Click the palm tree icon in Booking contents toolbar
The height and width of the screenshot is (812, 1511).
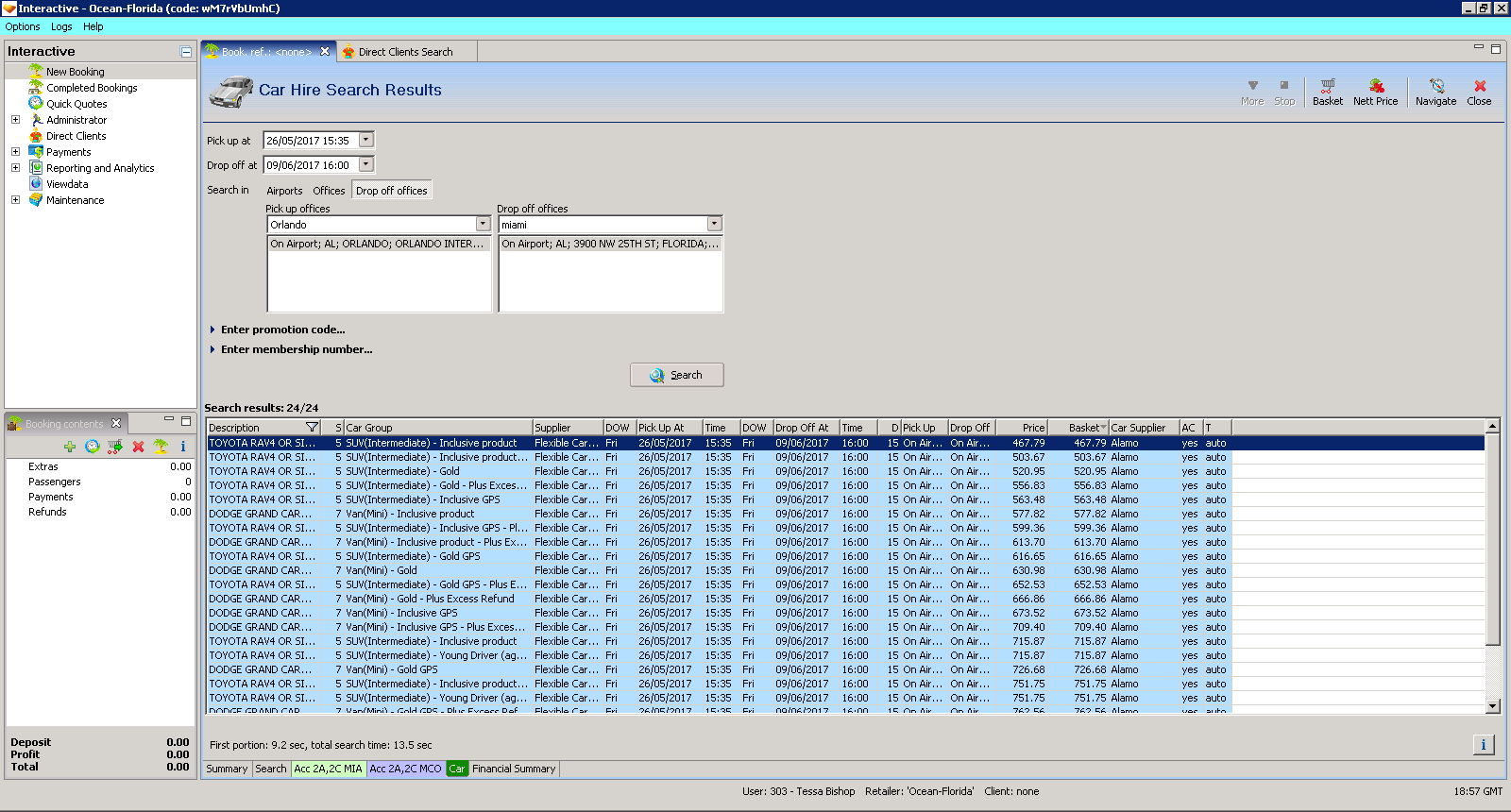pyautogui.click(x=161, y=447)
